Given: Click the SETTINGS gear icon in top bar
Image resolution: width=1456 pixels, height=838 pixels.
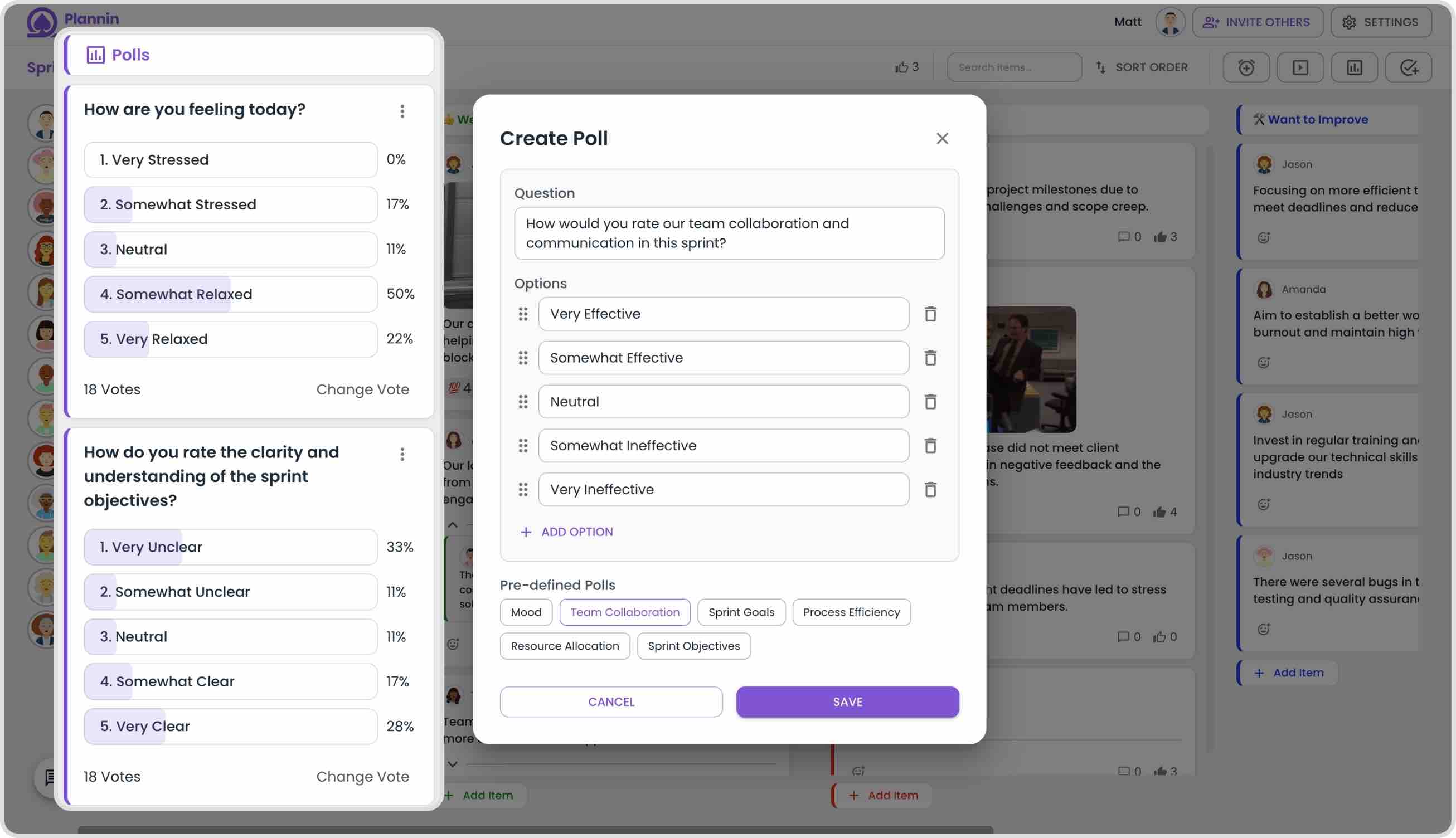Looking at the screenshot, I should coord(1349,21).
